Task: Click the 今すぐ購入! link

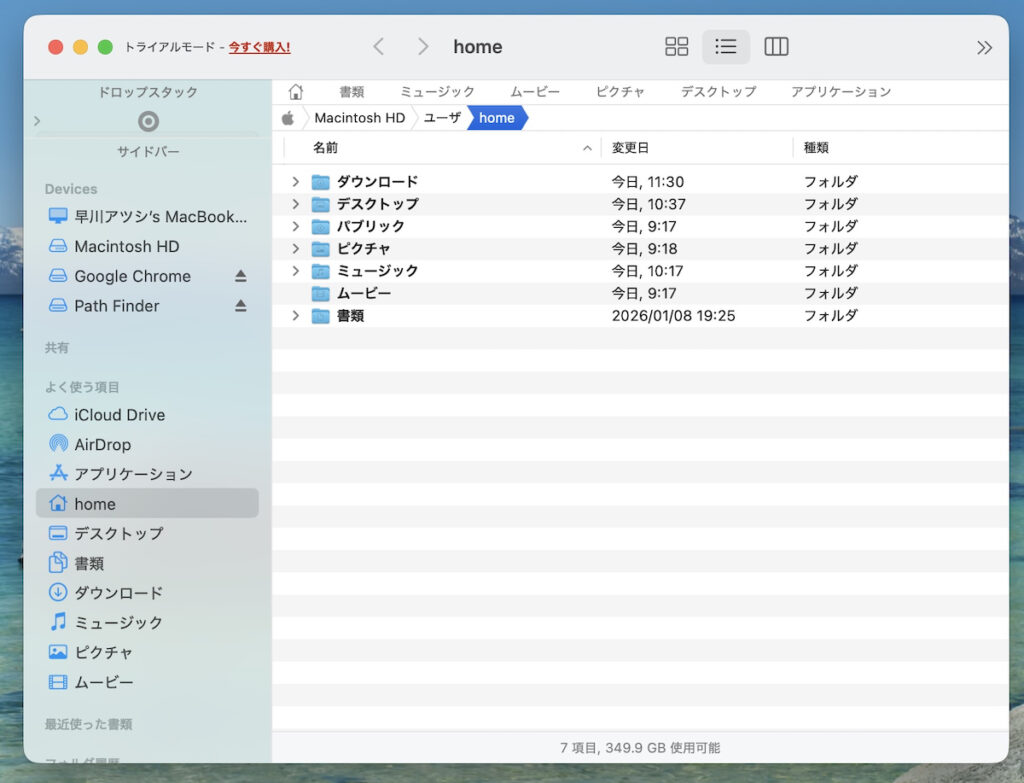Action: 259,47
